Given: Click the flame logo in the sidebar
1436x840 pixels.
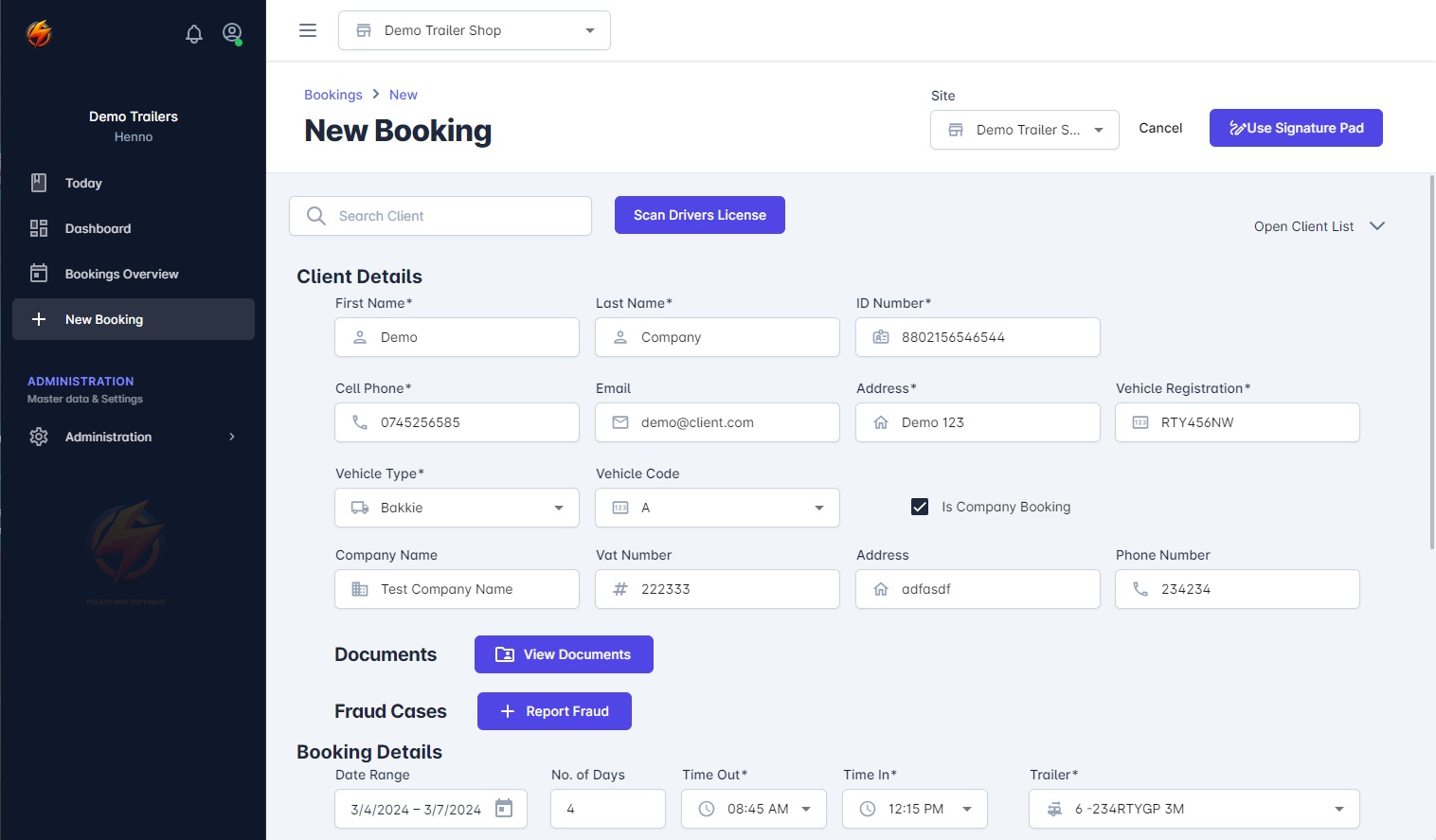Looking at the screenshot, I should pos(38,31).
